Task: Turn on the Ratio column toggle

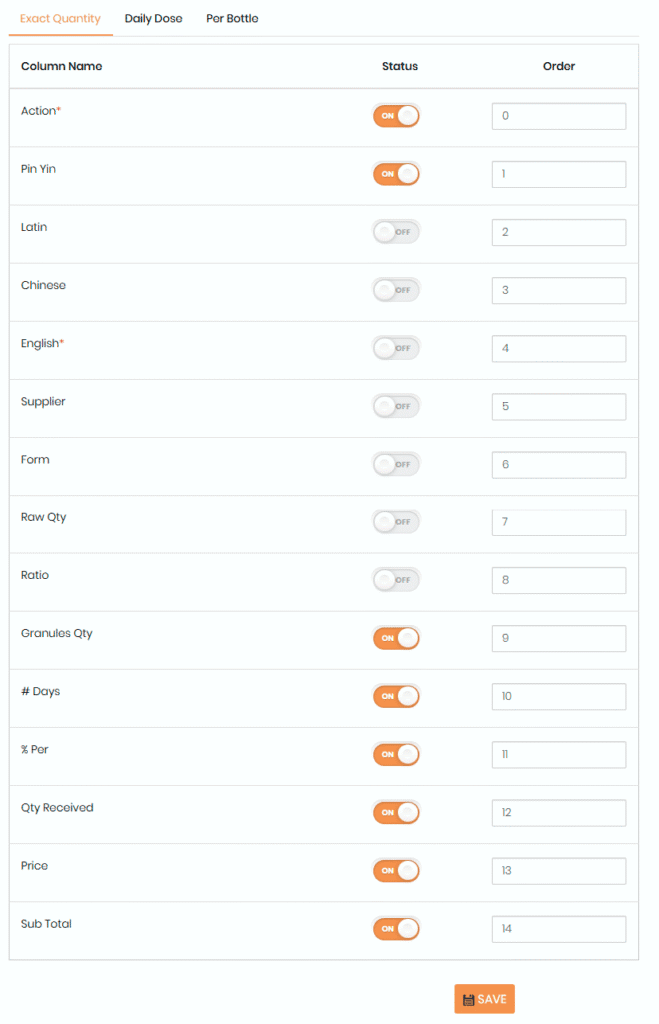Action: point(396,580)
